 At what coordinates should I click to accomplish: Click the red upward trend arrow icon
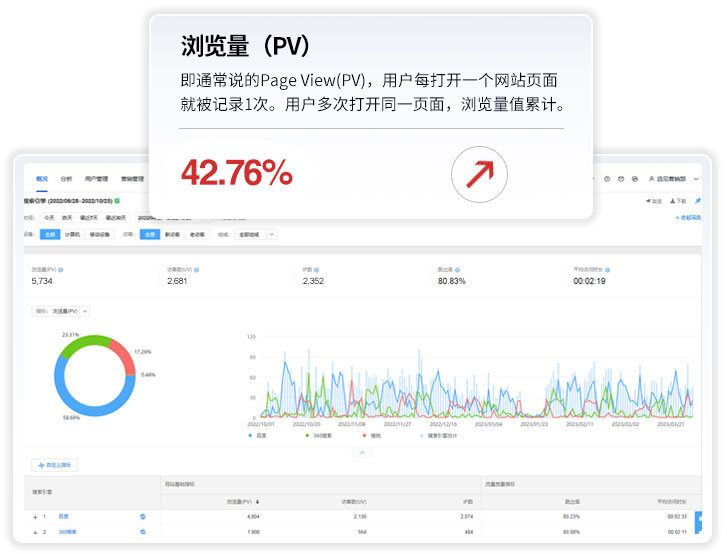pyautogui.click(x=479, y=175)
